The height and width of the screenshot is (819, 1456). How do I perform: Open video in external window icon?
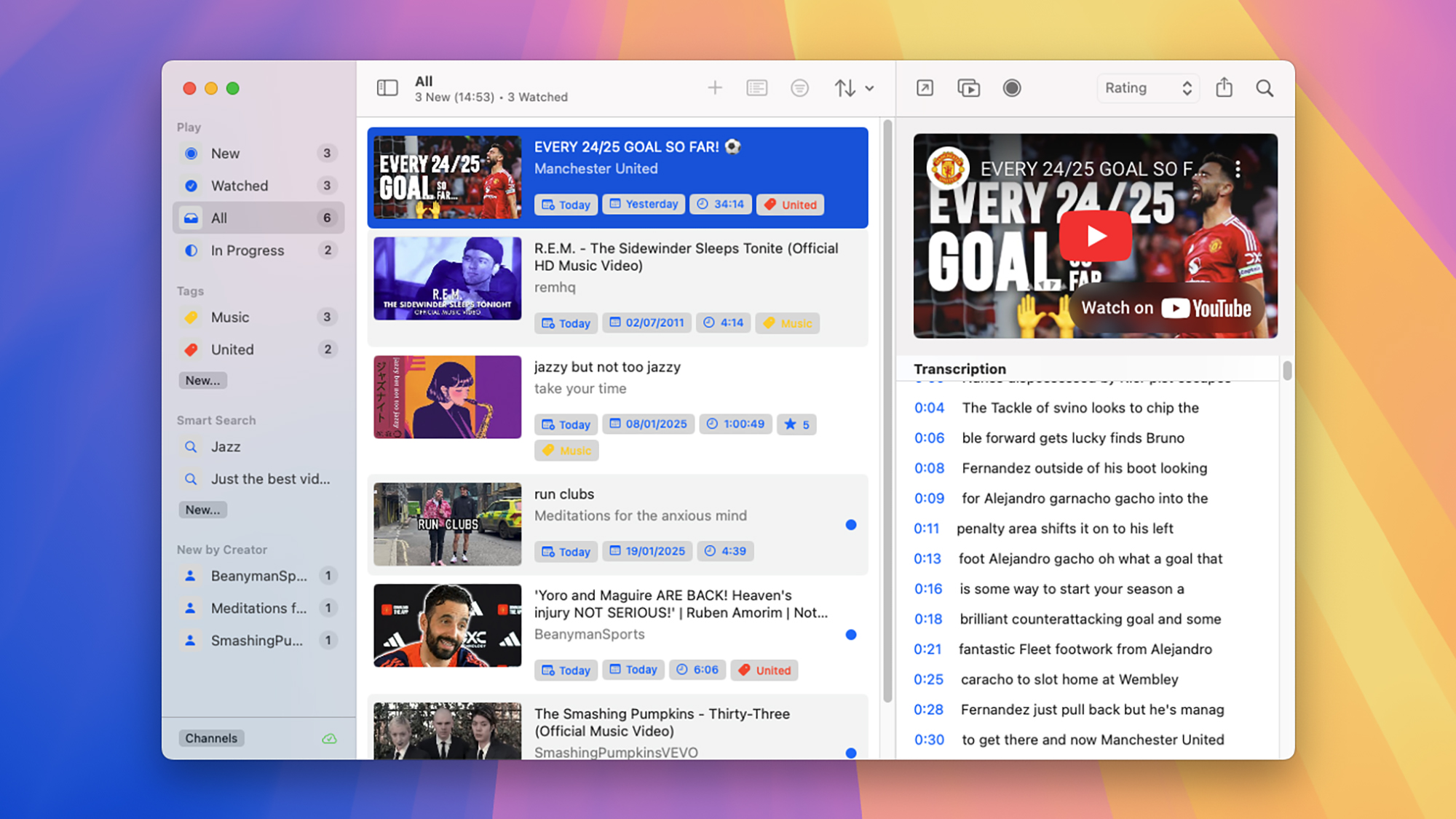[x=925, y=88]
